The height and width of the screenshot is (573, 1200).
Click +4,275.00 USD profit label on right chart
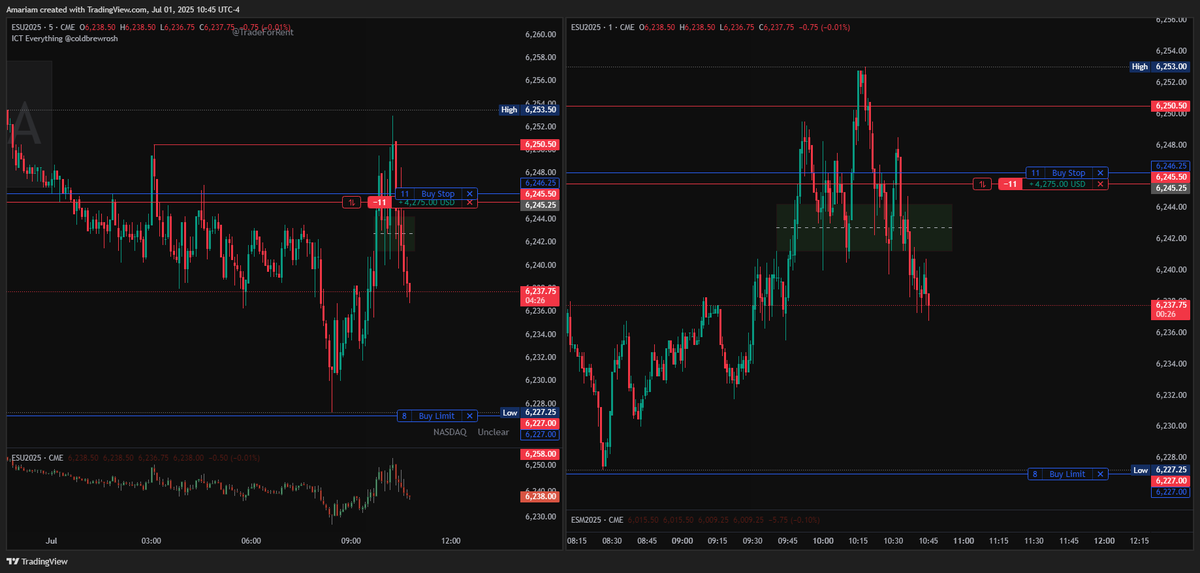point(1058,184)
